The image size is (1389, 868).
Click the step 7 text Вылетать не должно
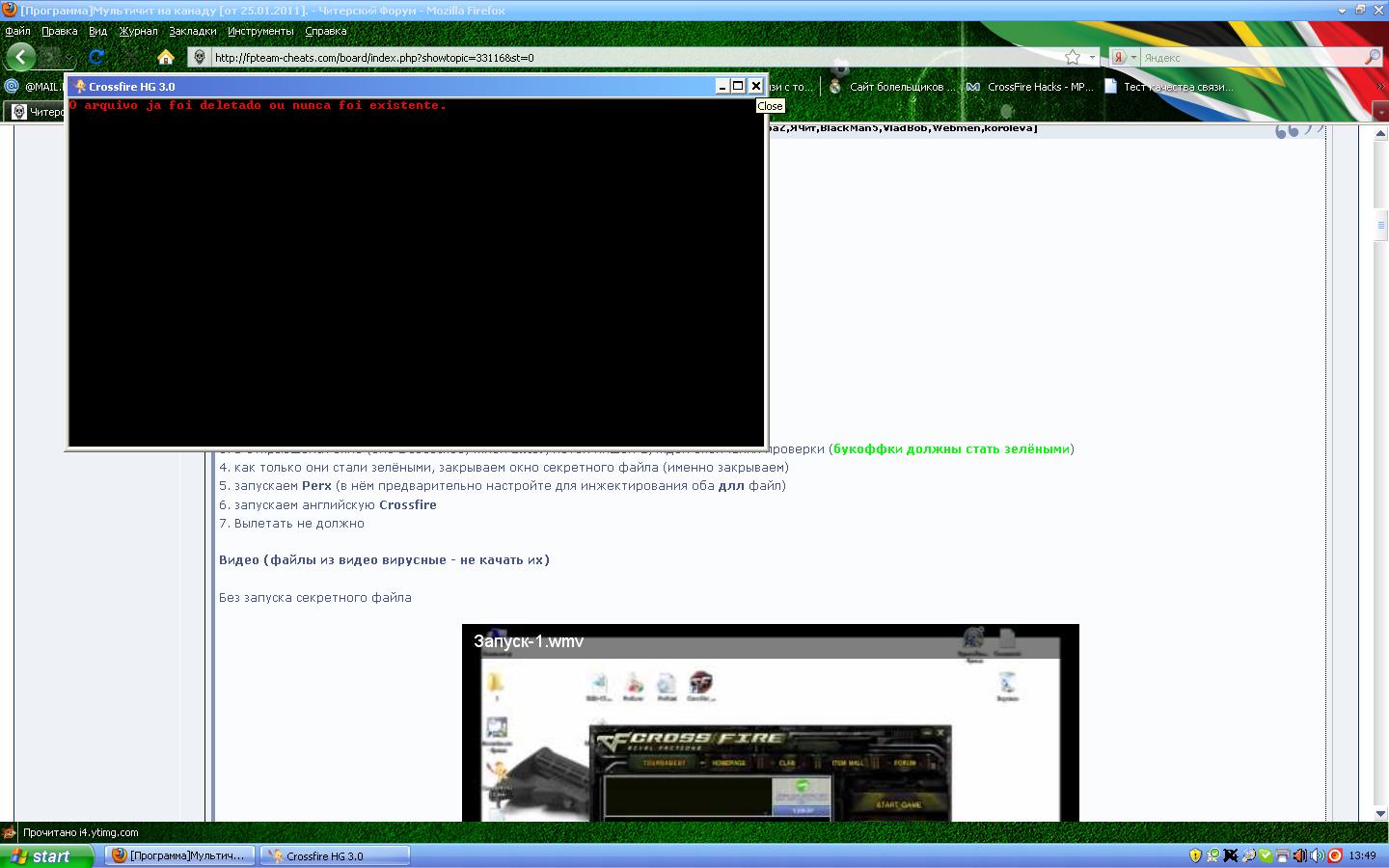point(291,524)
